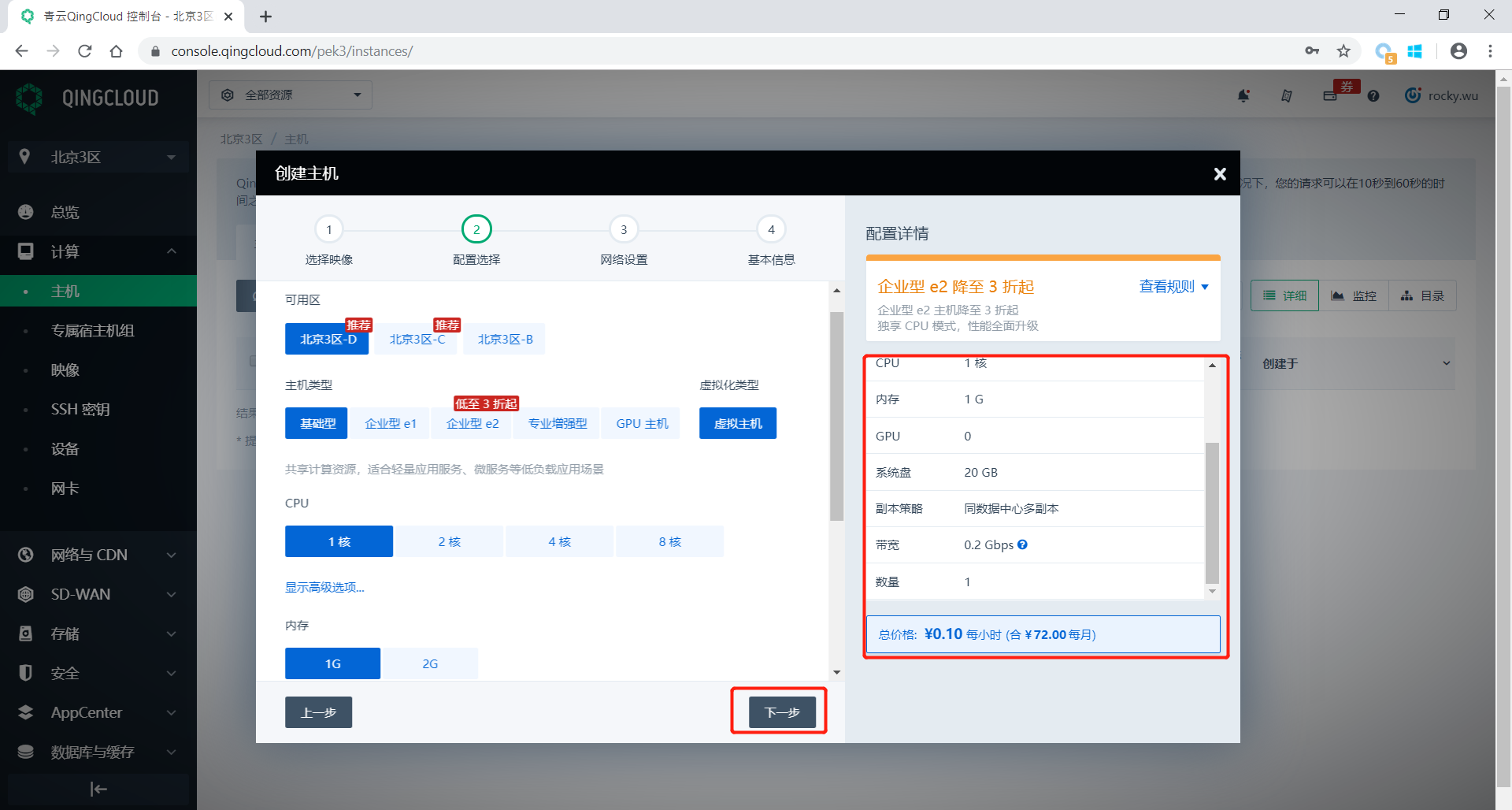Switch to 详细 list view
Image resolution: width=1512 pixels, height=810 pixels.
pos(1284,295)
